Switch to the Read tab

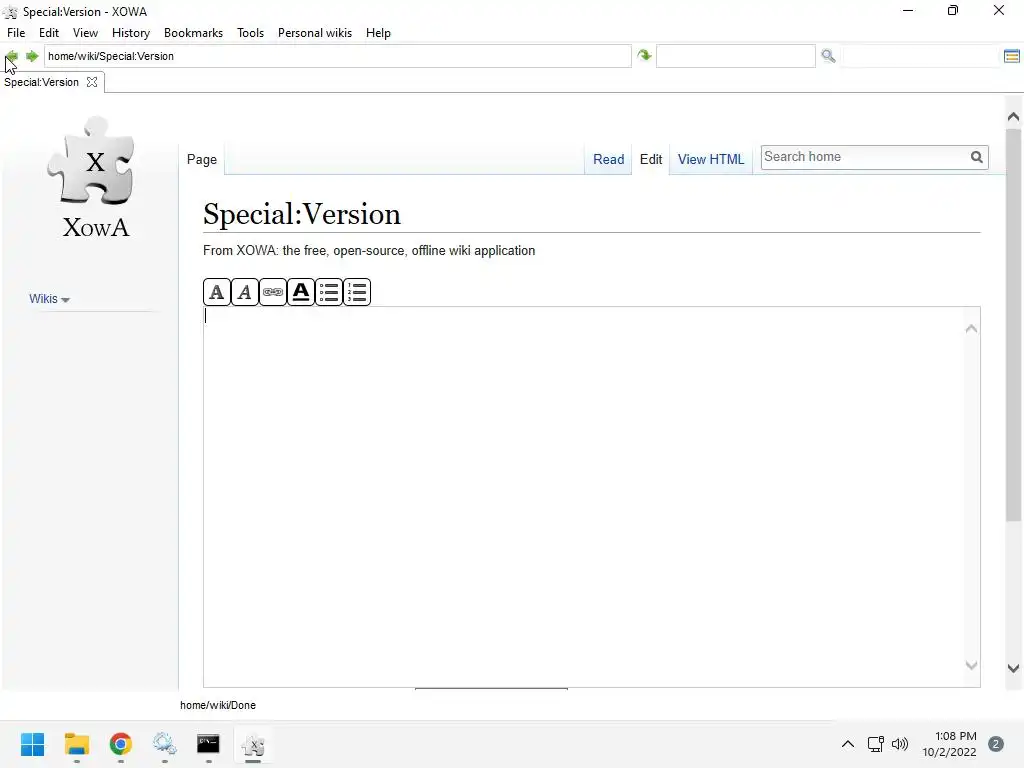pyautogui.click(x=609, y=159)
